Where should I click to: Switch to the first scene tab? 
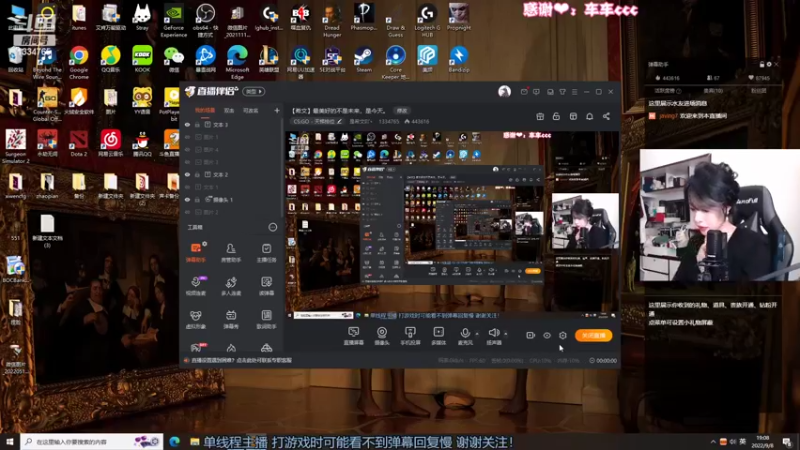[x=205, y=110]
